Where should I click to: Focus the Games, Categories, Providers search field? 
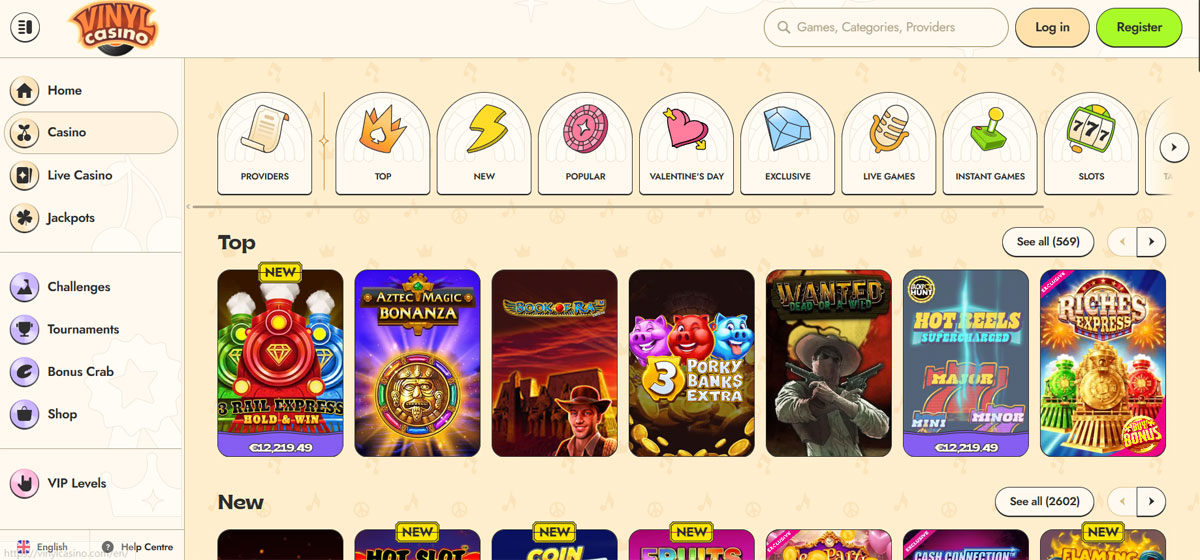click(886, 28)
